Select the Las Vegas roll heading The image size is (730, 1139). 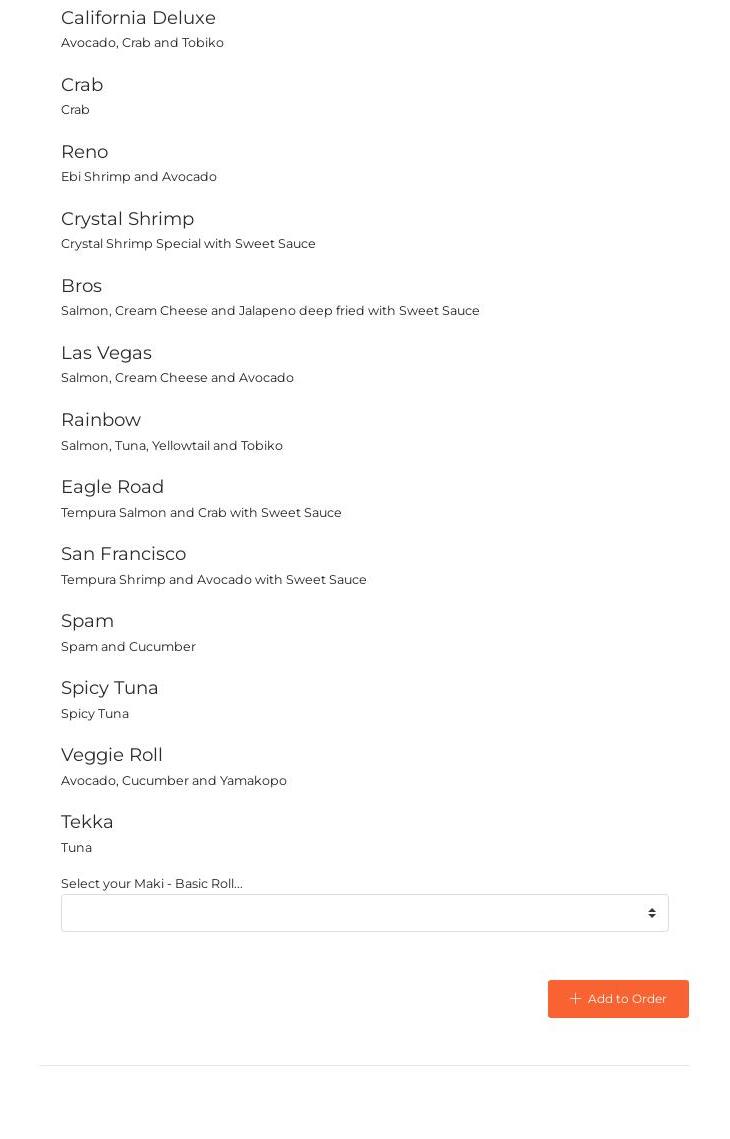coord(106,353)
